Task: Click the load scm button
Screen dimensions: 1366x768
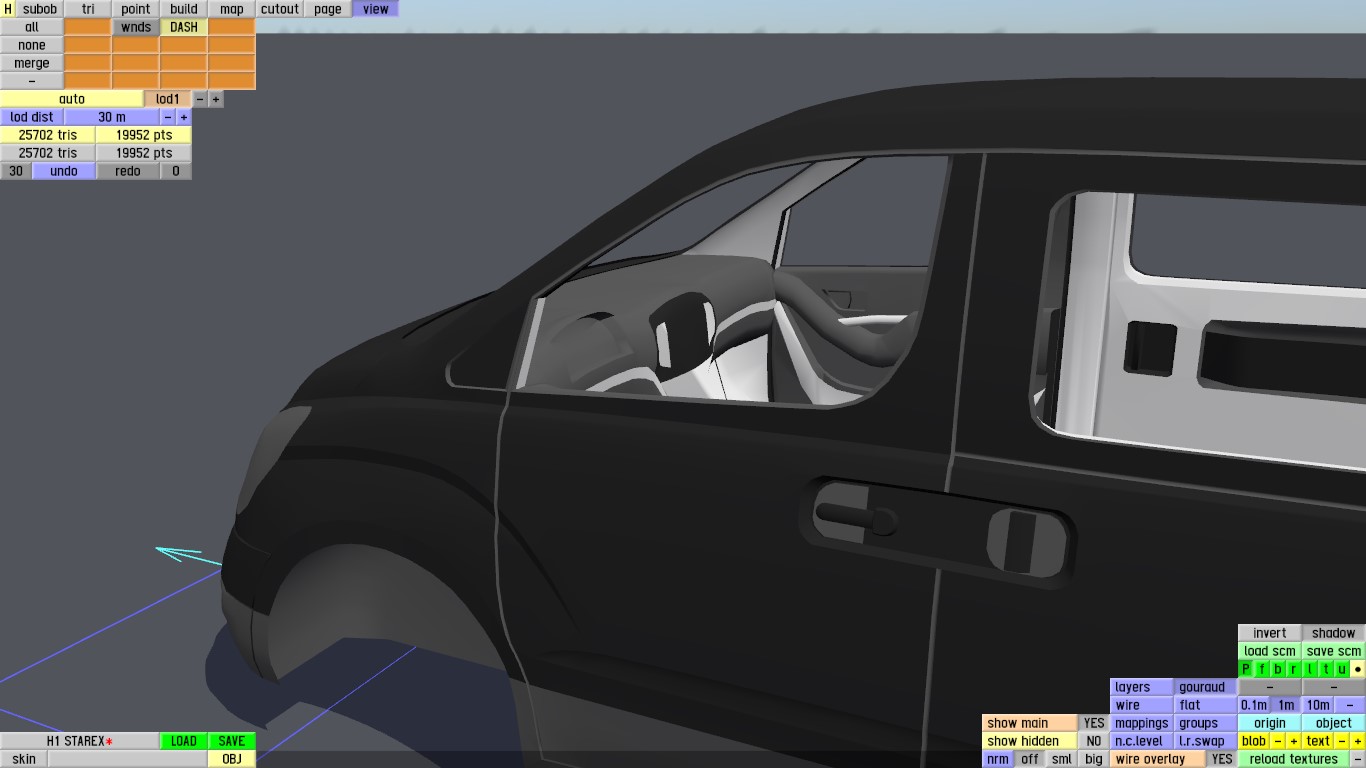Action: 1270,651
